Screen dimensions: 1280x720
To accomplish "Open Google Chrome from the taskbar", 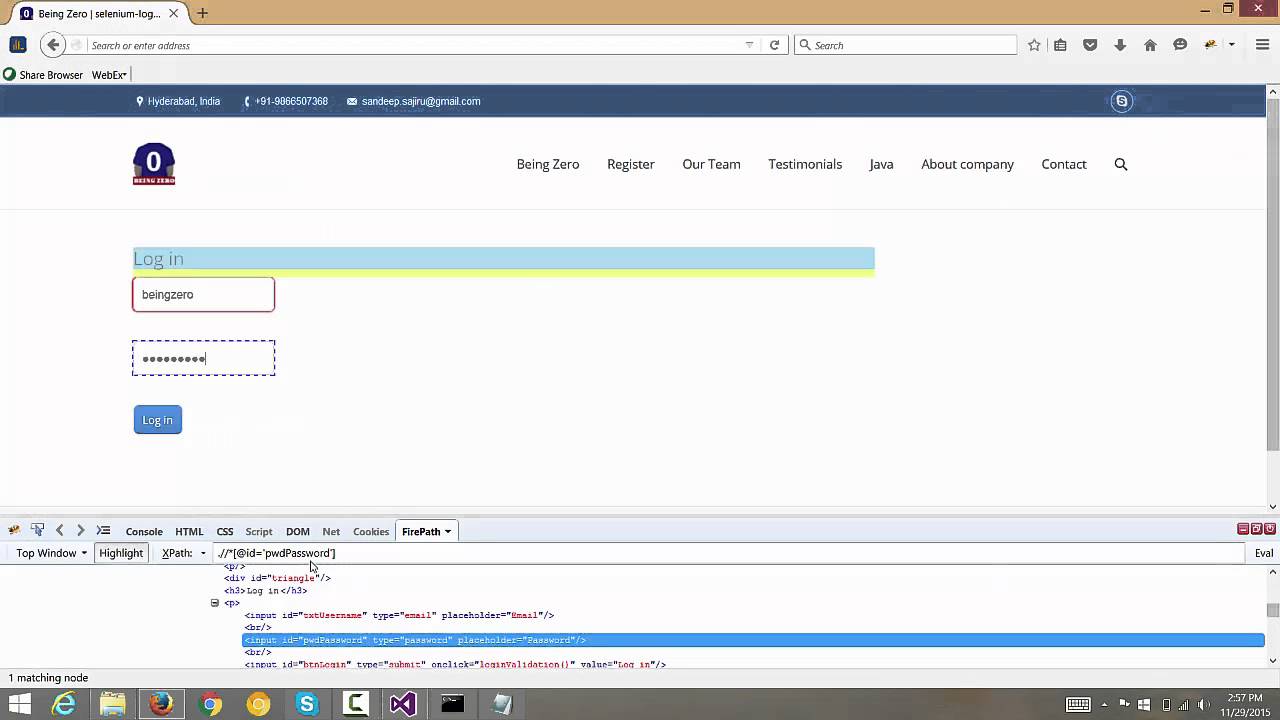I will click(x=210, y=704).
